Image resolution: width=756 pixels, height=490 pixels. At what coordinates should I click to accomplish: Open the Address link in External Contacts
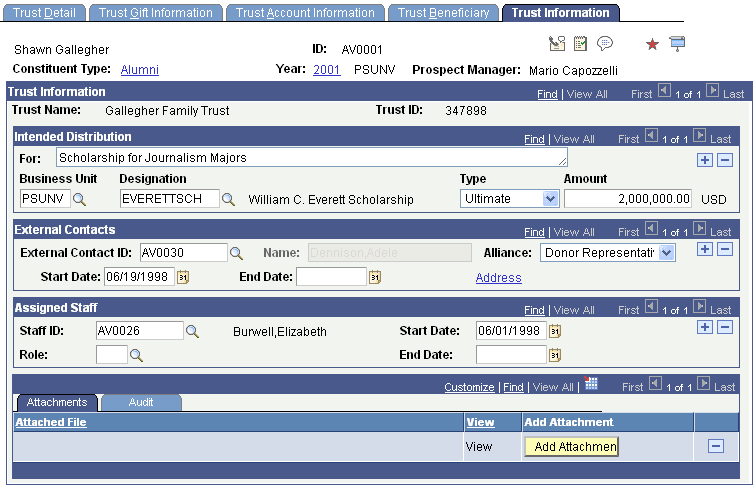[499, 278]
